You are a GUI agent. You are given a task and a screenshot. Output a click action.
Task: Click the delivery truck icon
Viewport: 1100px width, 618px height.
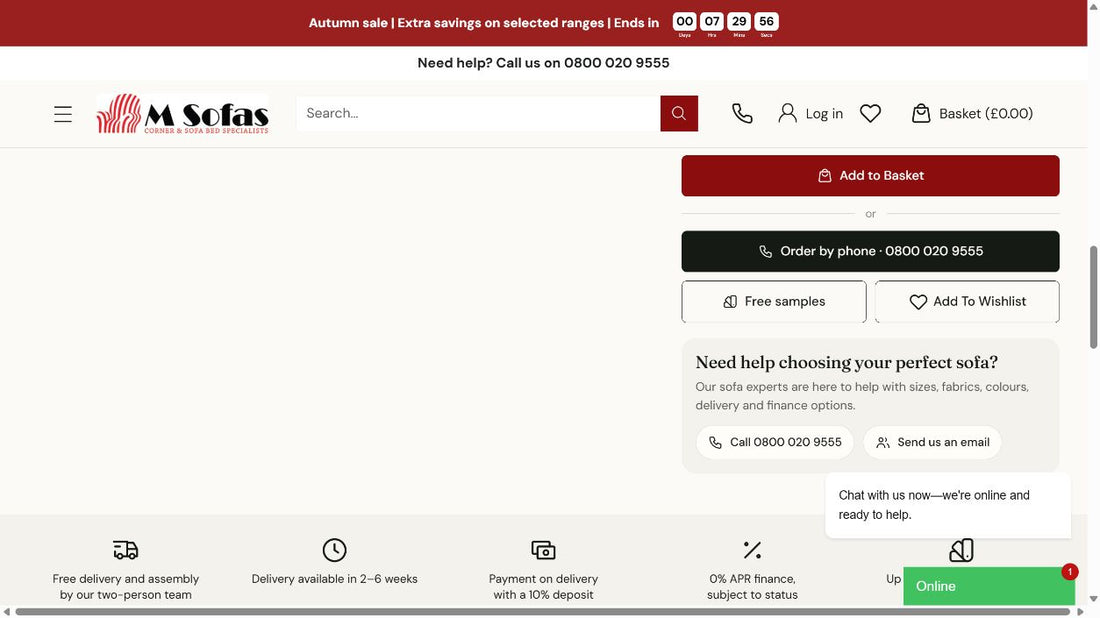click(x=126, y=550)
